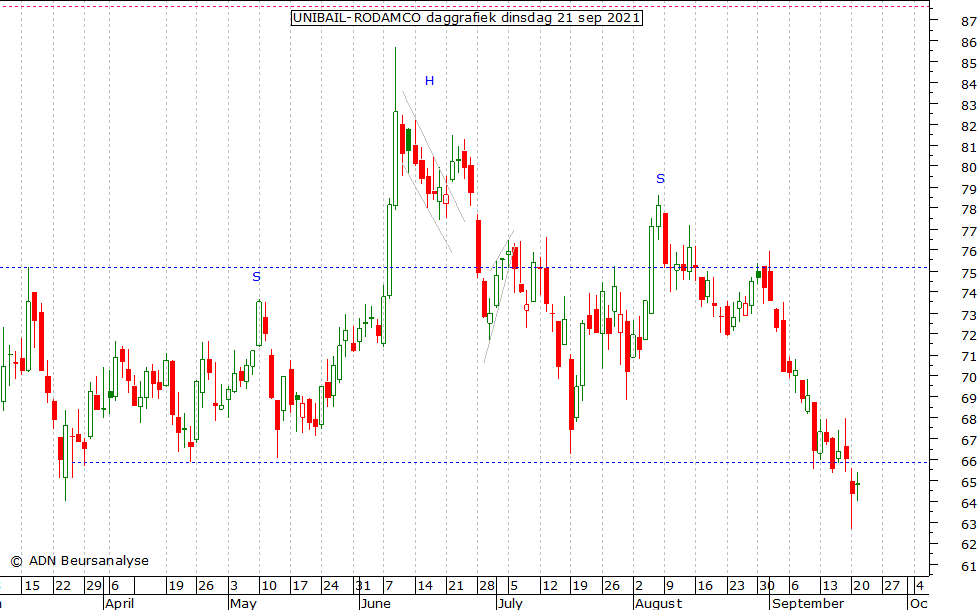980x610 pixels.
Task: Click the date label 16 in August
Action: click(705, 586)
